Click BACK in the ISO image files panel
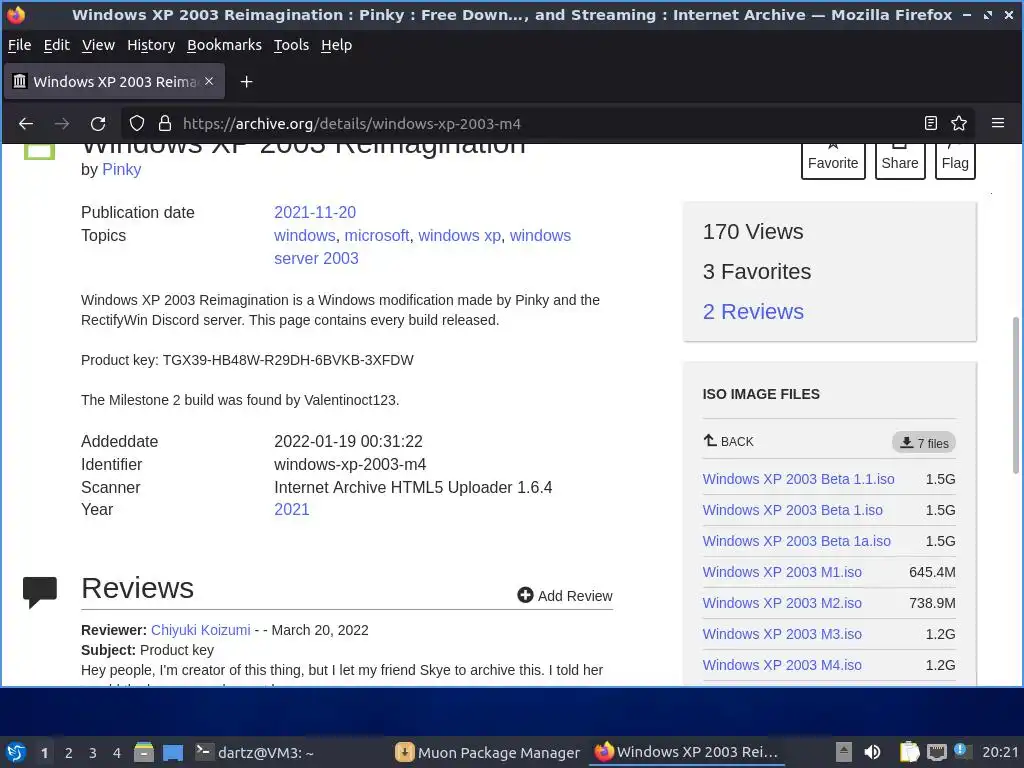Image resolution: width=1024 pixels, height=768 pixels. pyautogui.click(x=728, y=441)
